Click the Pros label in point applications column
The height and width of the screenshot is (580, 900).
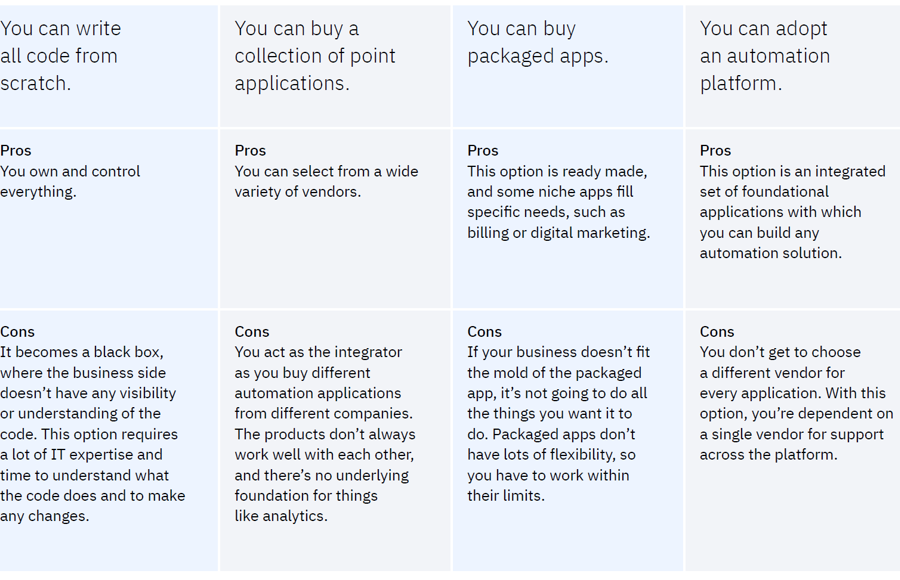coord(250,150)
